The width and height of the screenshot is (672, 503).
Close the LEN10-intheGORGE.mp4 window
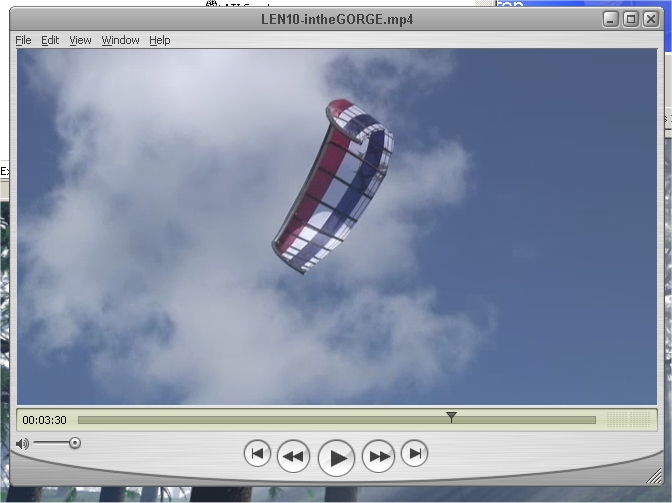649,19
